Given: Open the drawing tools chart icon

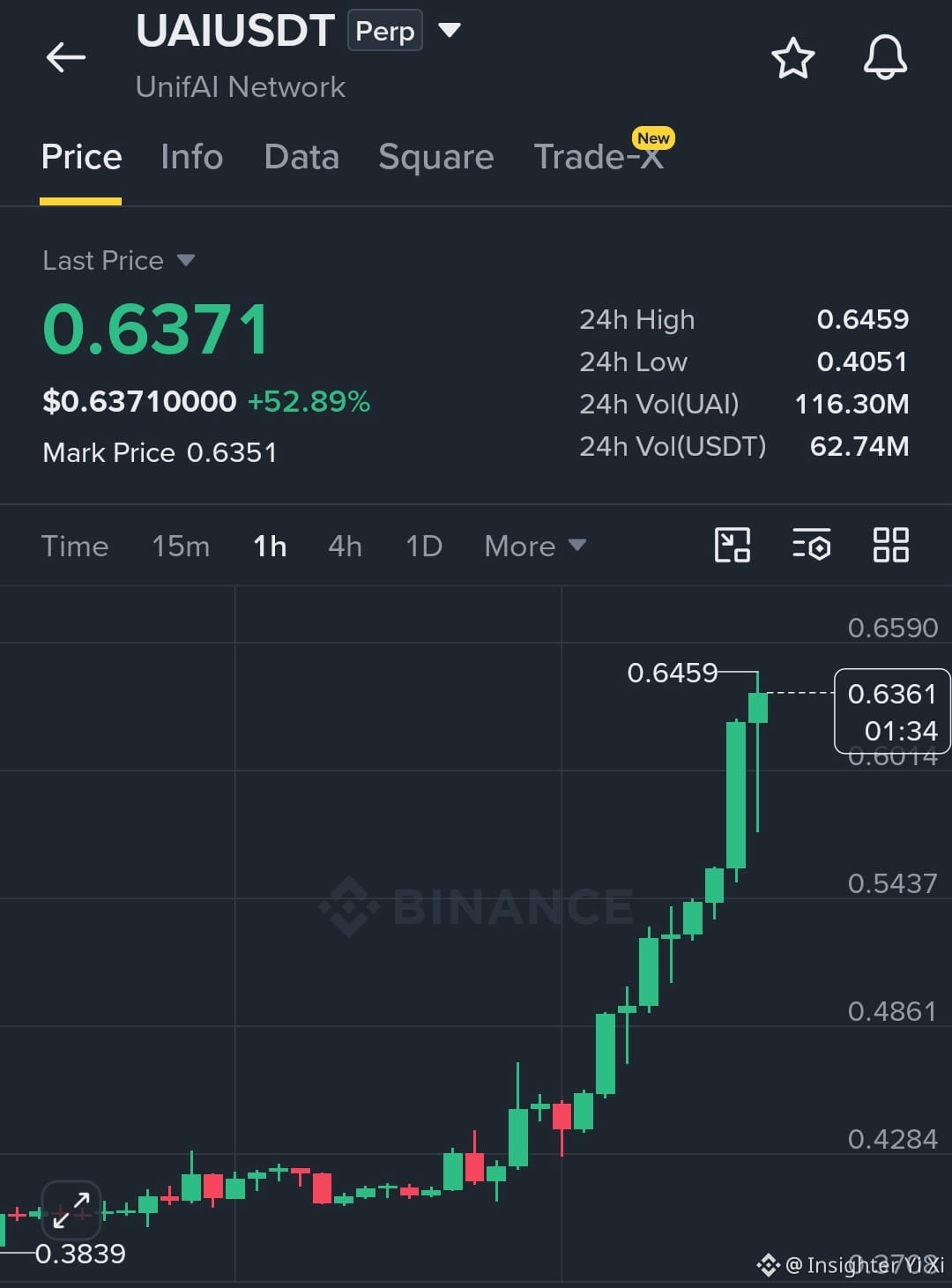Looking at the screenshot, I should point(732,545).
